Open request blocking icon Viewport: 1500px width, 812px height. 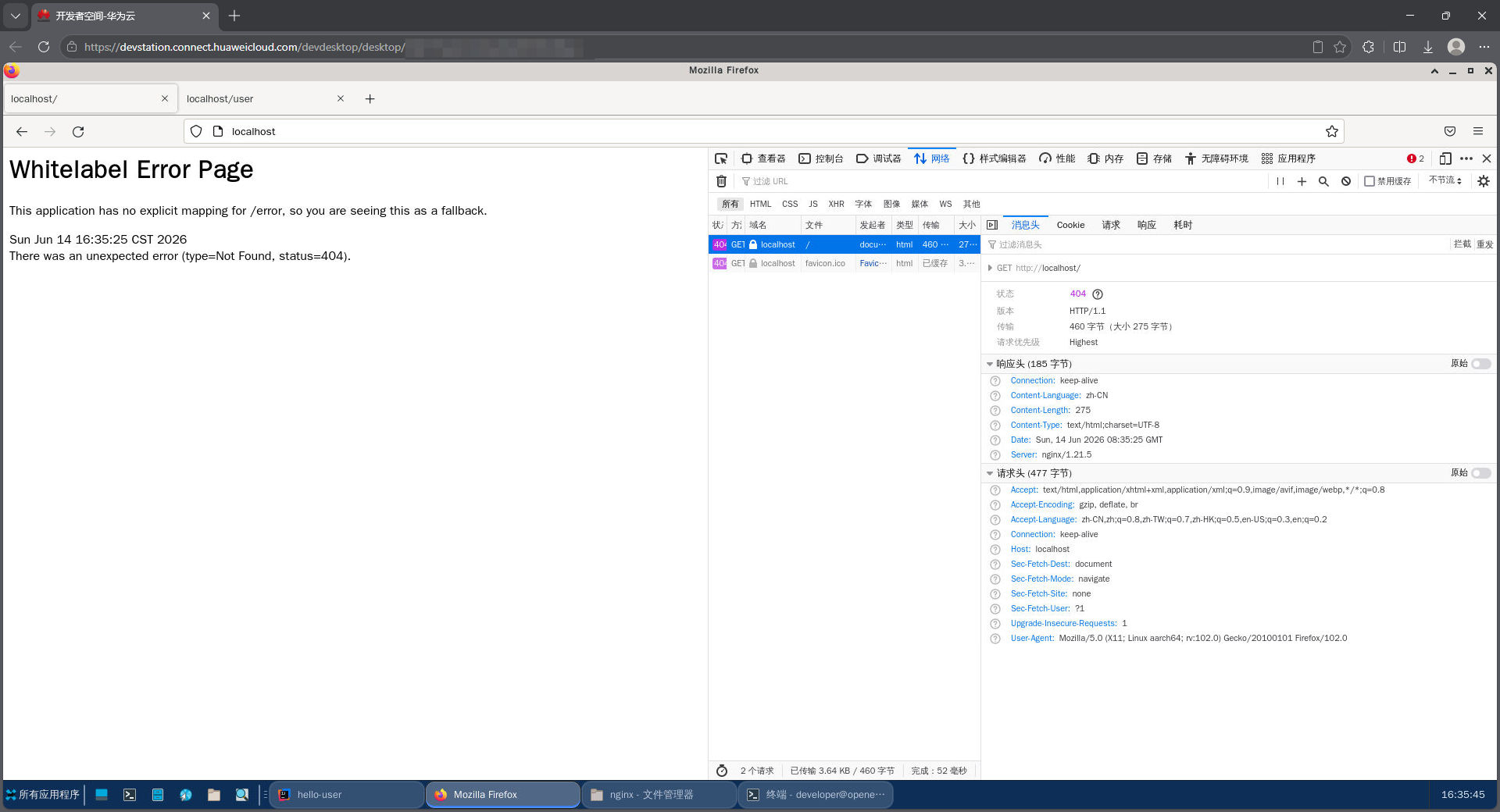[1345, 181]
